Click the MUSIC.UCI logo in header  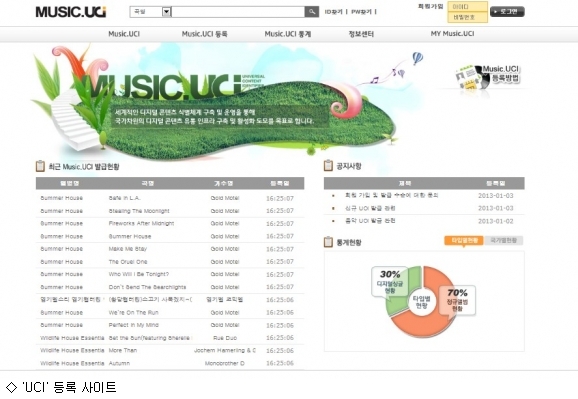point(71,12)
